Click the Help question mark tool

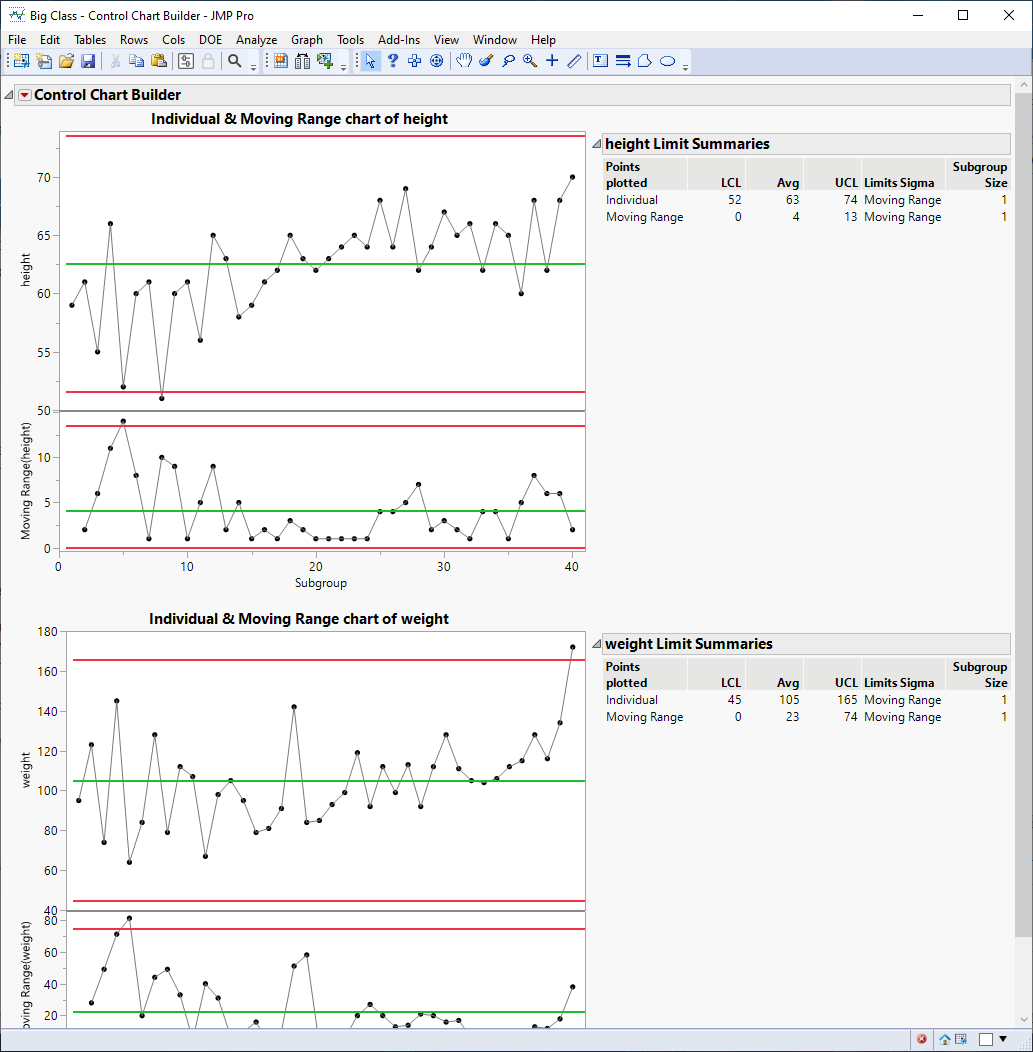tap(392, 61)
